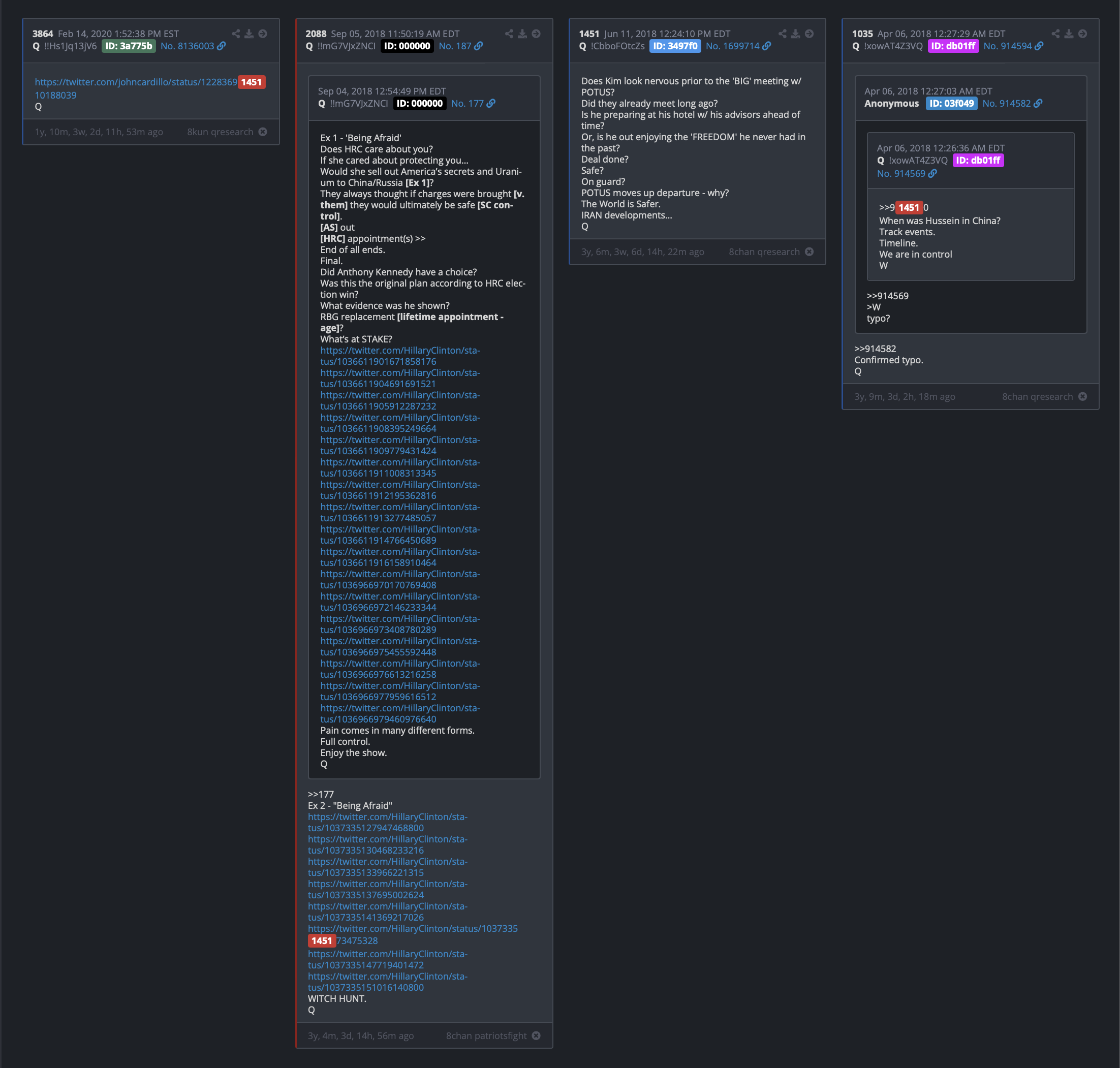Click the chain link icon beside No. 914582

click(x=1038, y=103)
